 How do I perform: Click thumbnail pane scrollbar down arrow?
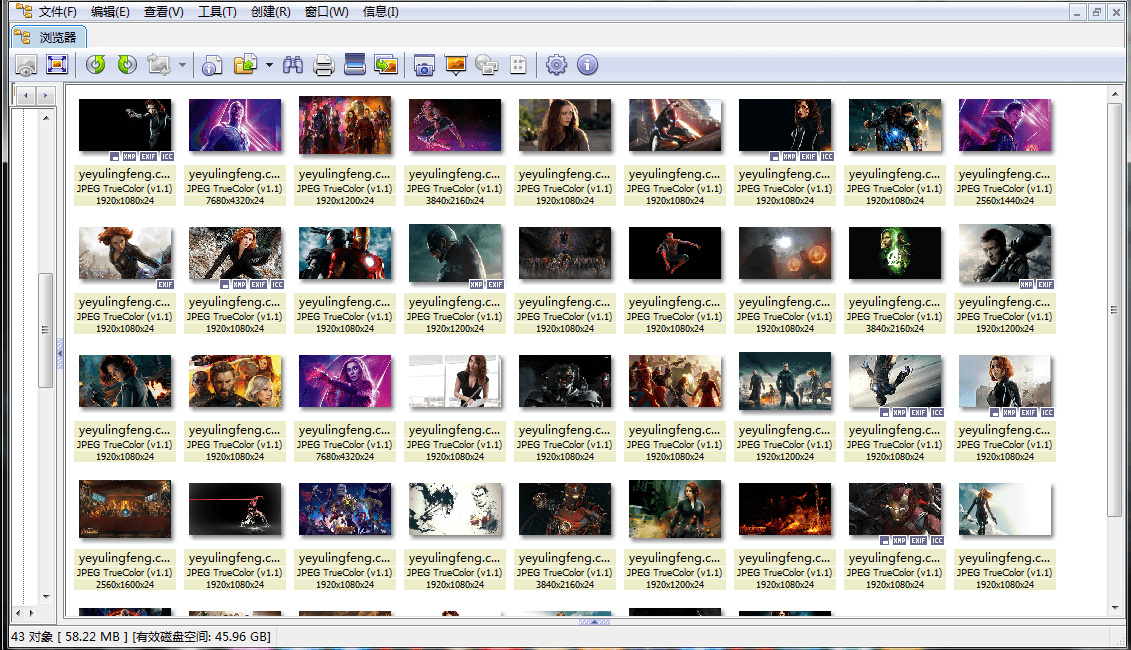click(1114, 607)
